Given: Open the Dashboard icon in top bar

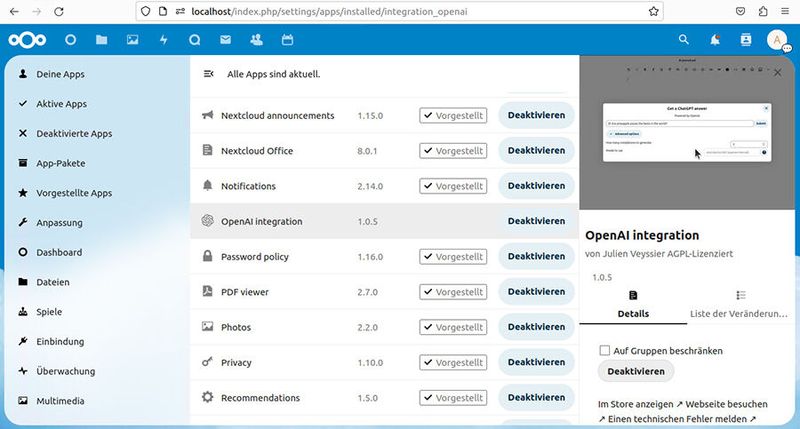Looking at the screenshot, I should point(70,40).
